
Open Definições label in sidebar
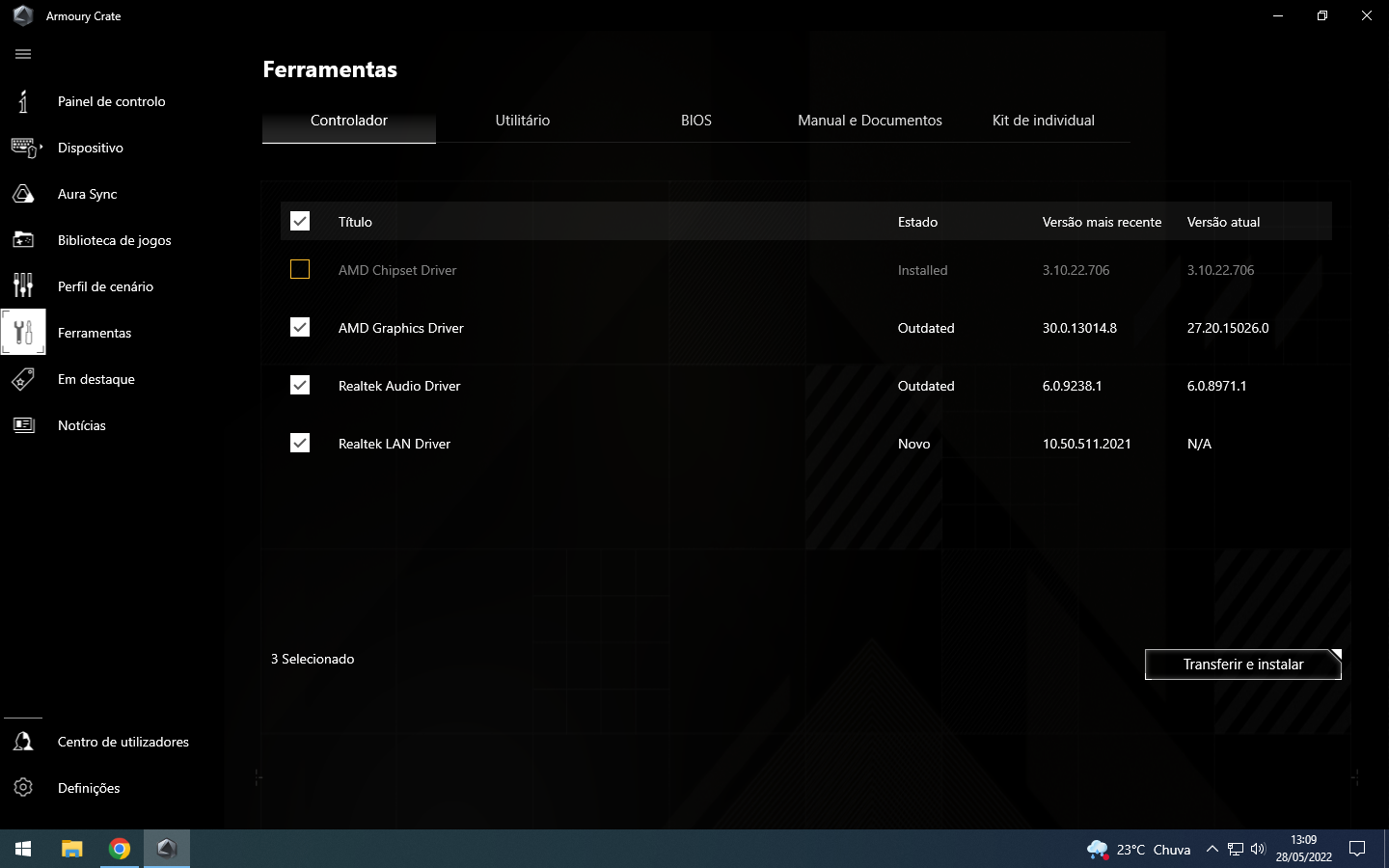[89, 788]
